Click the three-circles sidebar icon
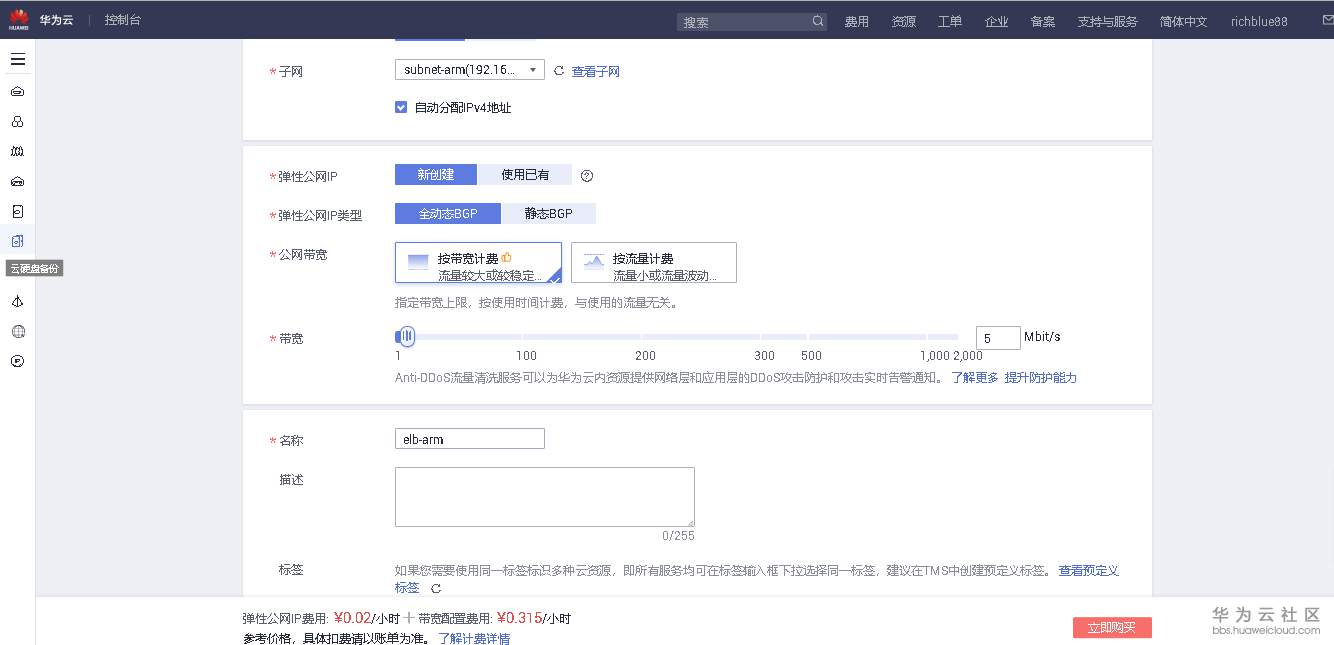This screenshot has width=1334, height=645. point(17,121)
